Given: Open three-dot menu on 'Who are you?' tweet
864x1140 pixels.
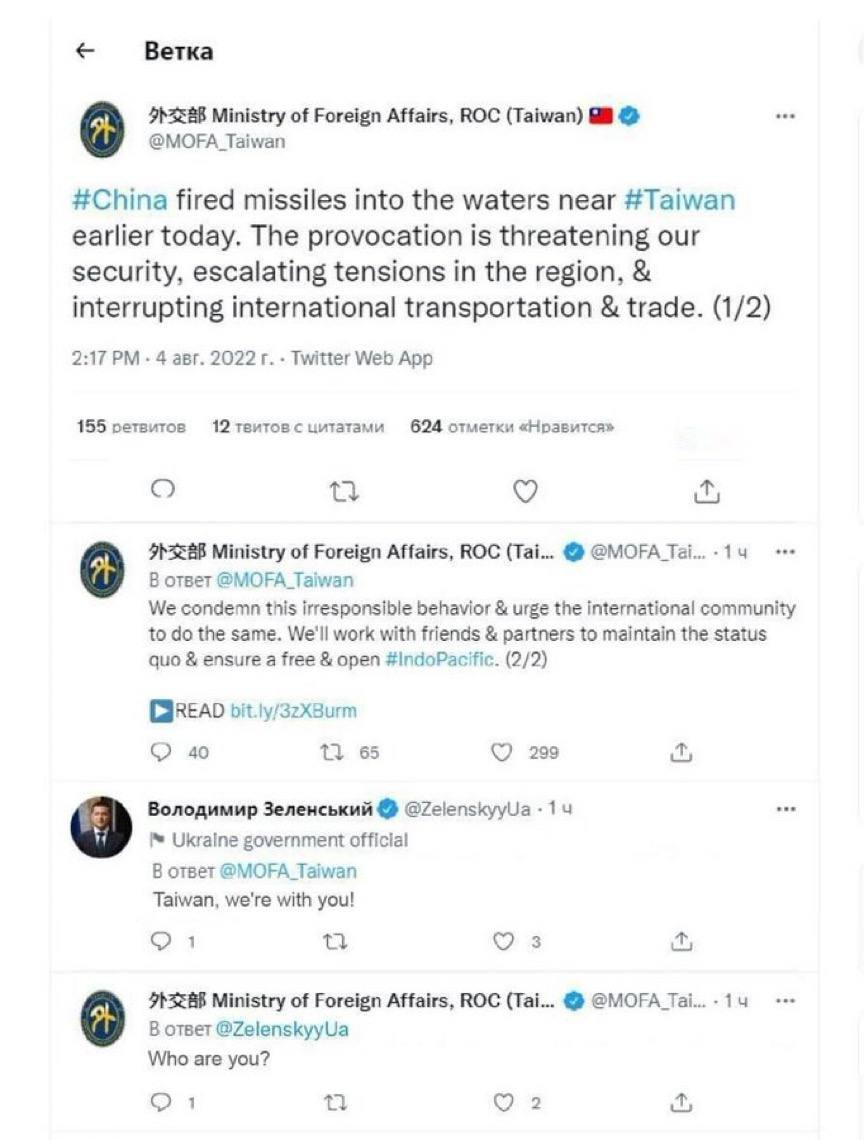Looking at the screenshot, I should (x=785, y=1001).
